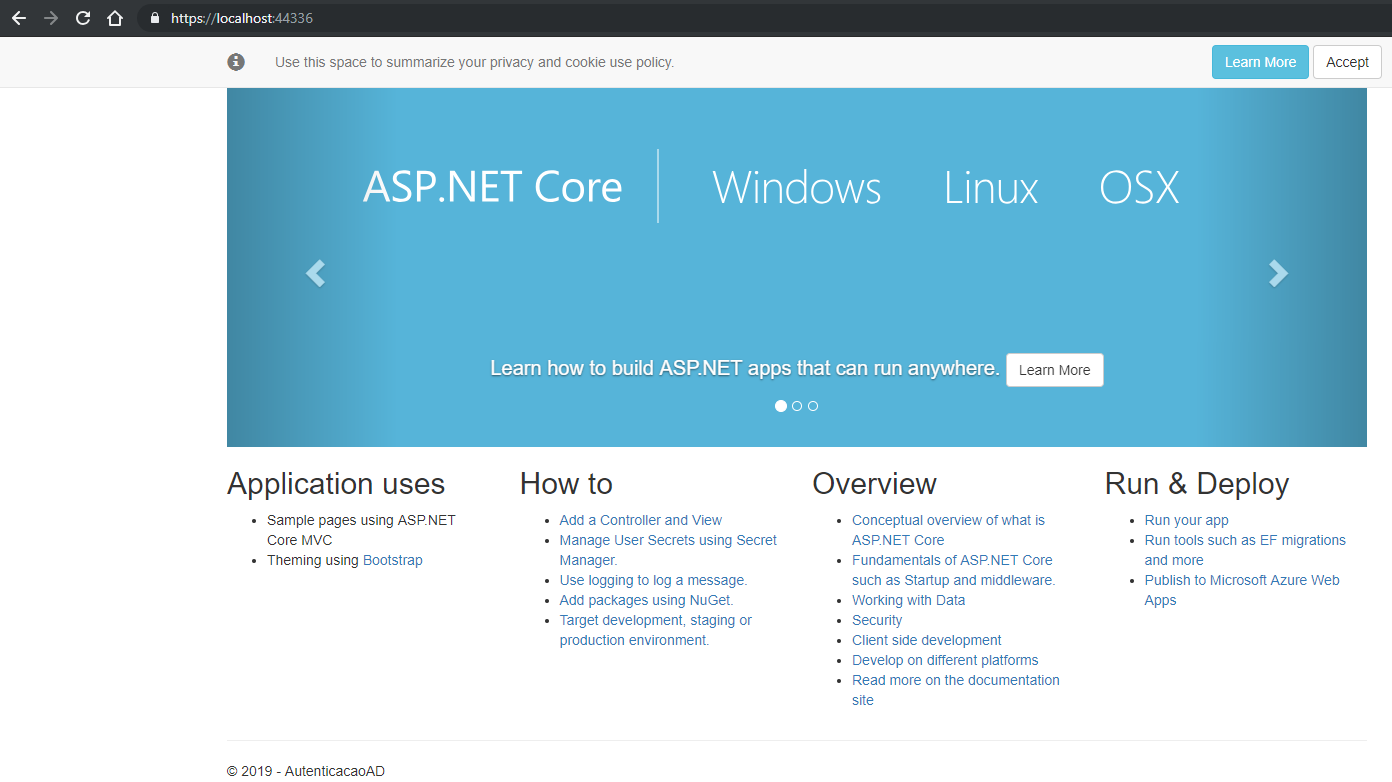Show previous carousel slide
The image size is (1392, 782).
tap(316, 273)
